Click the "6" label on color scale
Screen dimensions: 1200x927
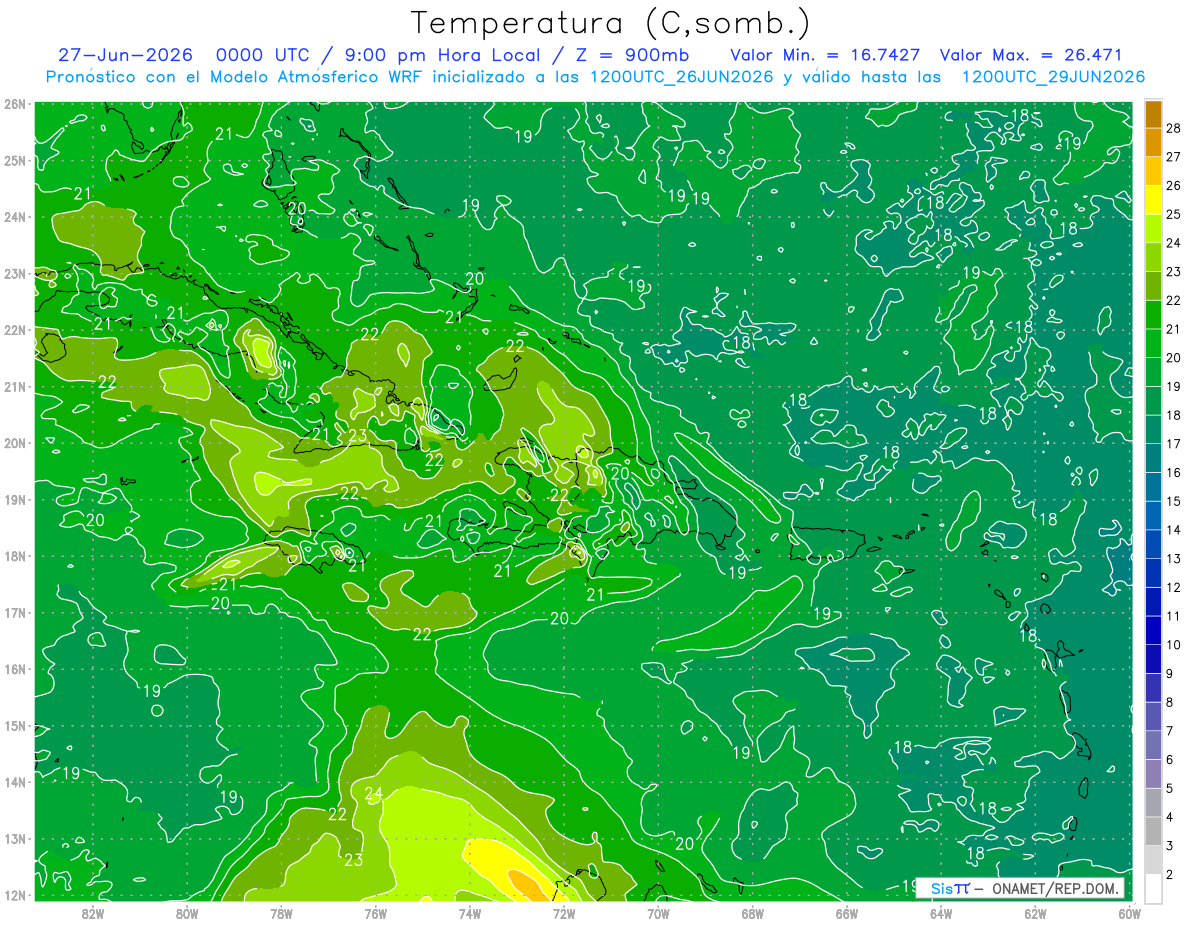click(x=1170, y=760)
